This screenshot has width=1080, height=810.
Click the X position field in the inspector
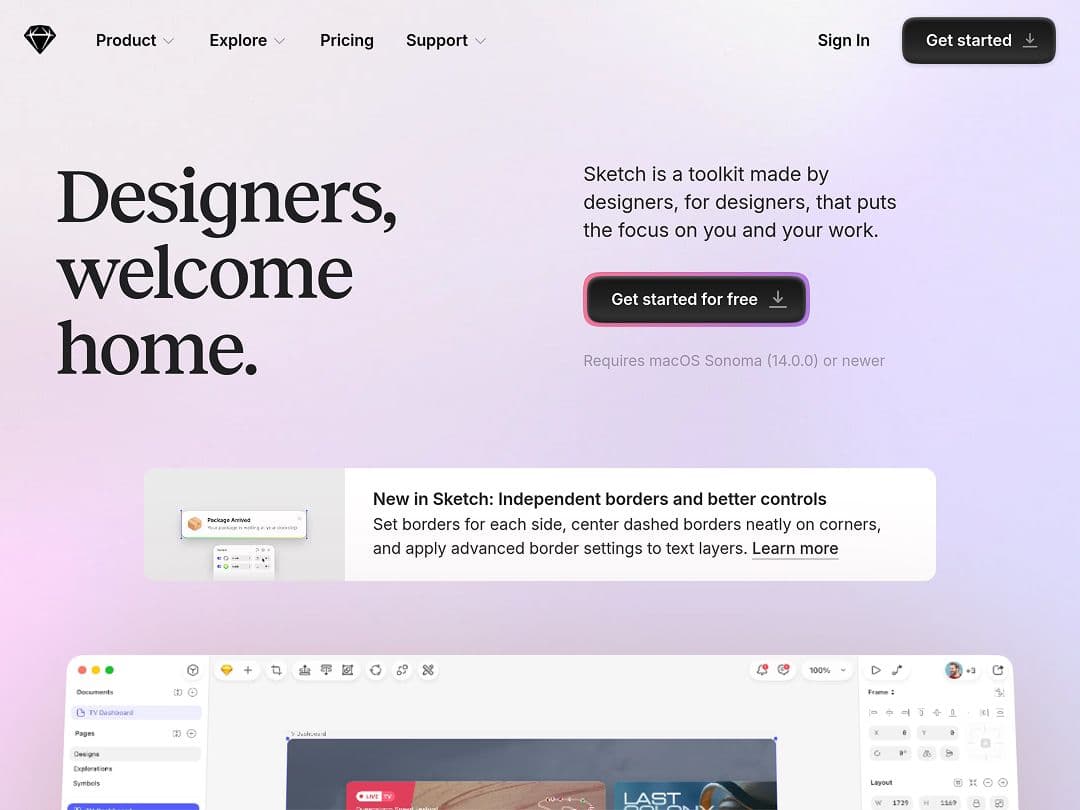click(x=890, y=733)
